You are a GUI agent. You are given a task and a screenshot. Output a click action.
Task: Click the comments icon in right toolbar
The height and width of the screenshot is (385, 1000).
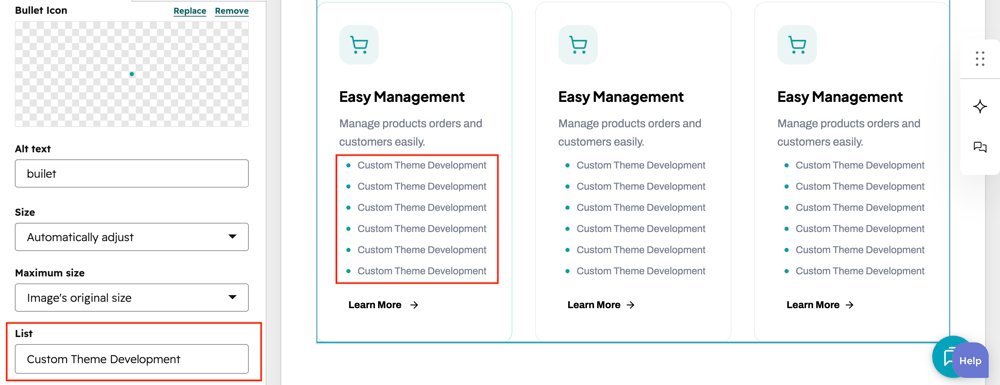pos(980,147)
